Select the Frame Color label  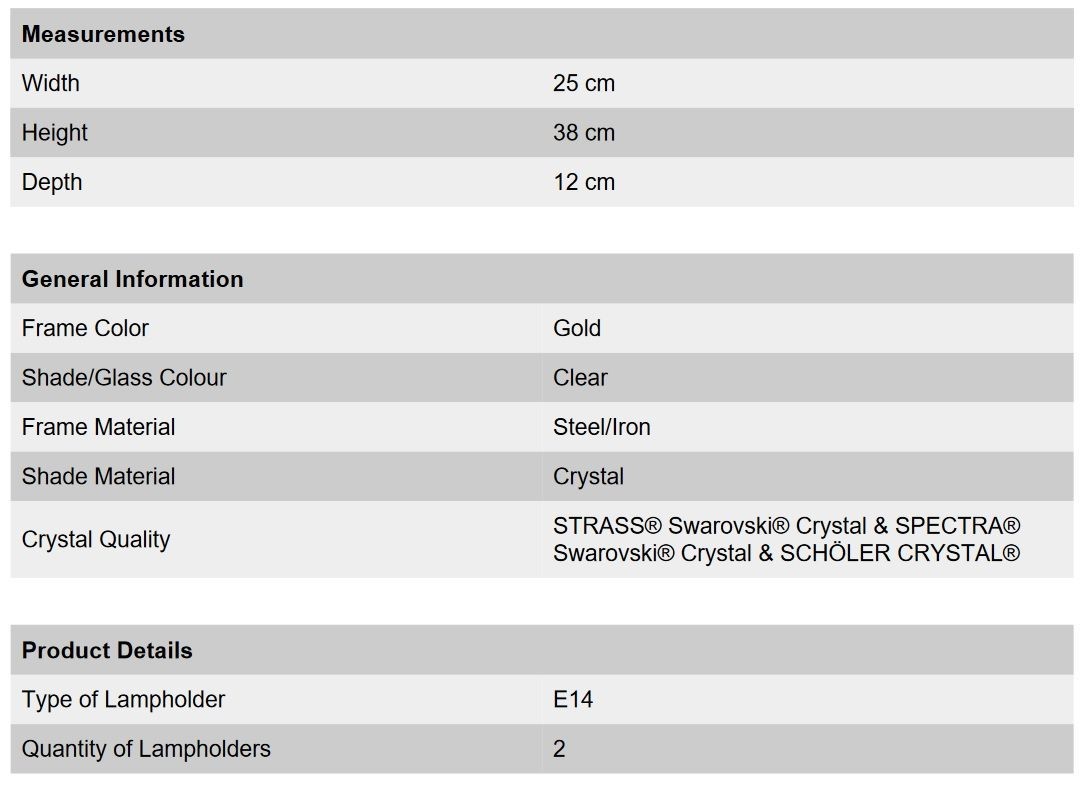[x=85, y=328]
